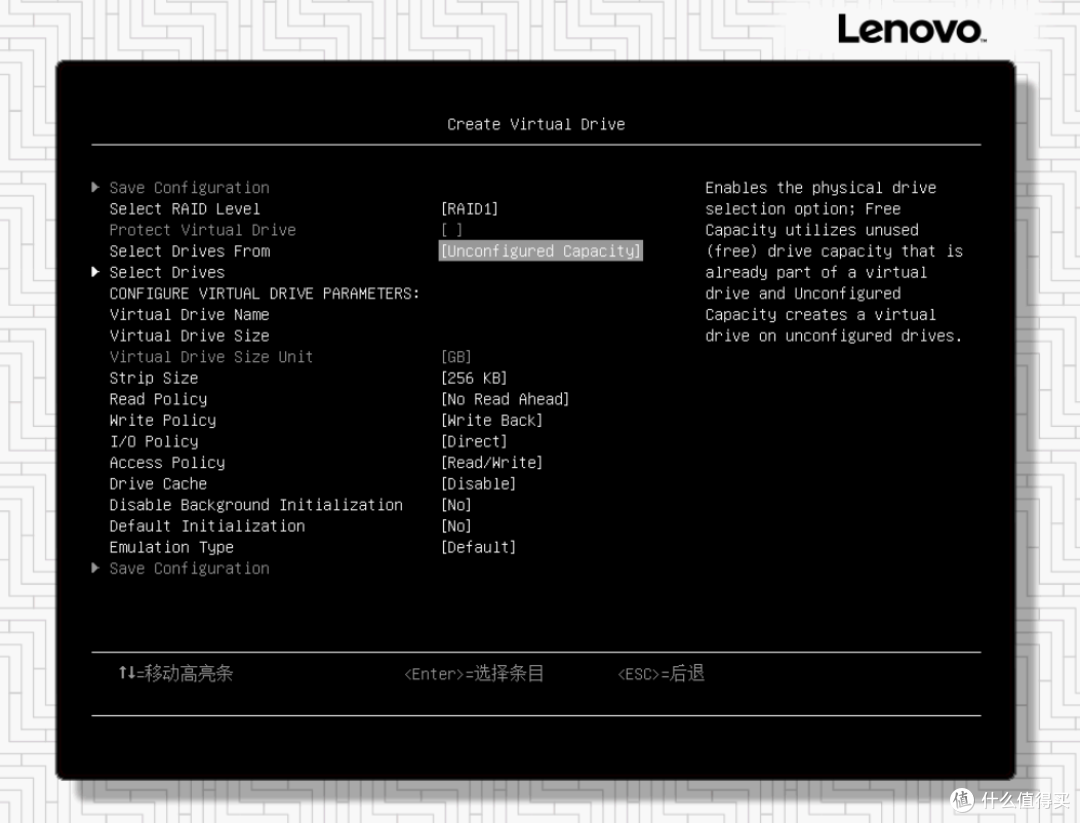Click the Create Virtual Drive title
This screenshot has width=1080, height=823.
[x=536, y=125]
